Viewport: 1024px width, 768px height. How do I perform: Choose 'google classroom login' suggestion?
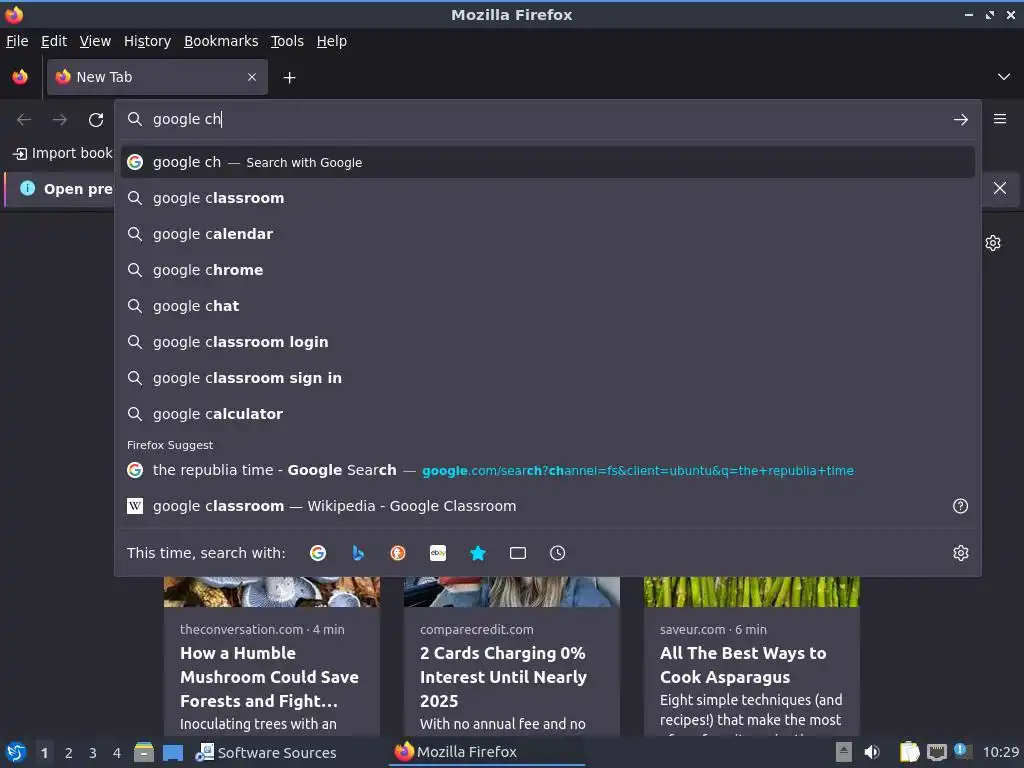tap(547, 342)
